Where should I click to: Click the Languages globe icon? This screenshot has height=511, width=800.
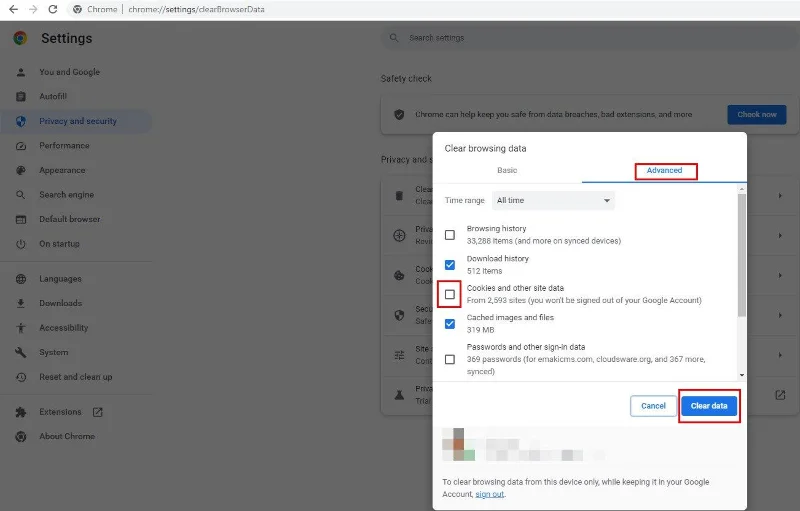(20, 279)
